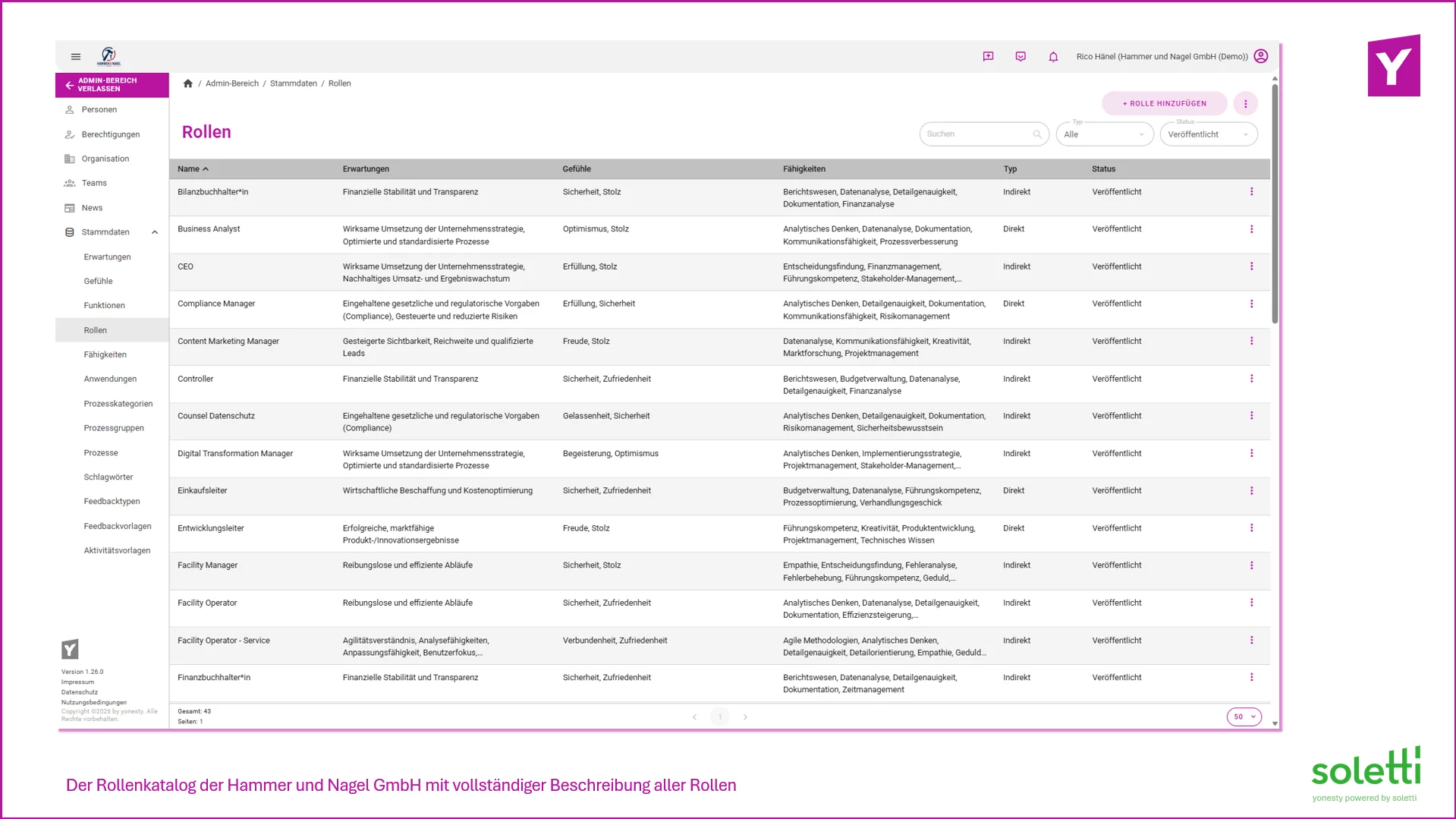The width and height of the screenshot is (1456, 819).
Task: Open row menu for Business Analyst
Action: pyautogui.click(x=1251, y=229)
